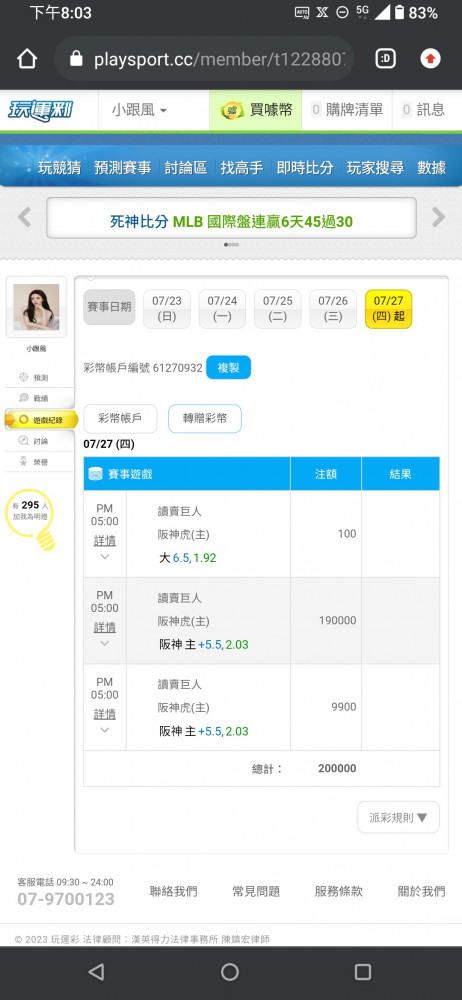Image resolution: width=462 pixels, height=1000 pixels.
Task: Open the browser tab switcher icon
Action: [x=386, y=59]
